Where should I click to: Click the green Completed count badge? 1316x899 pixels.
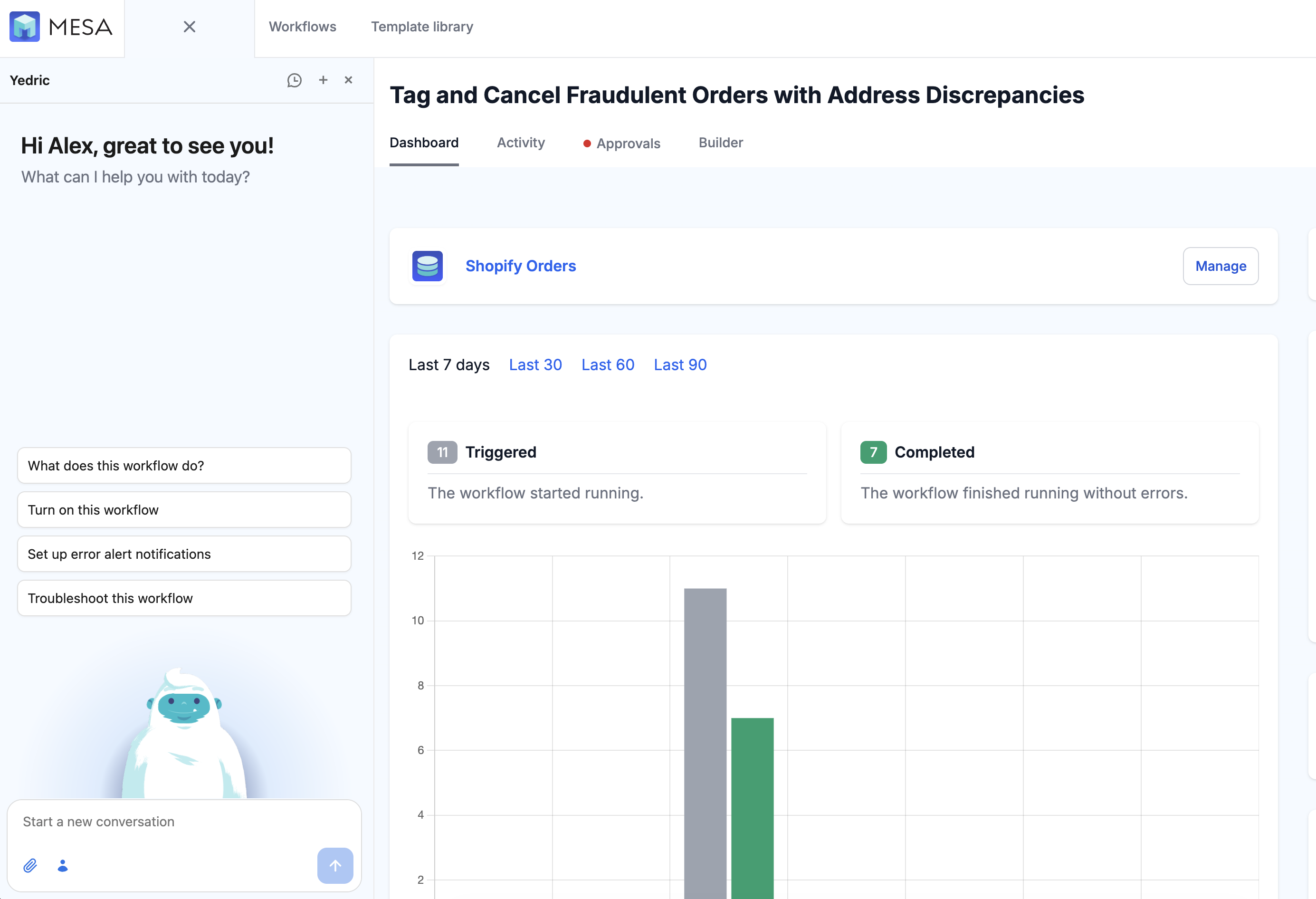pos(873,452)
